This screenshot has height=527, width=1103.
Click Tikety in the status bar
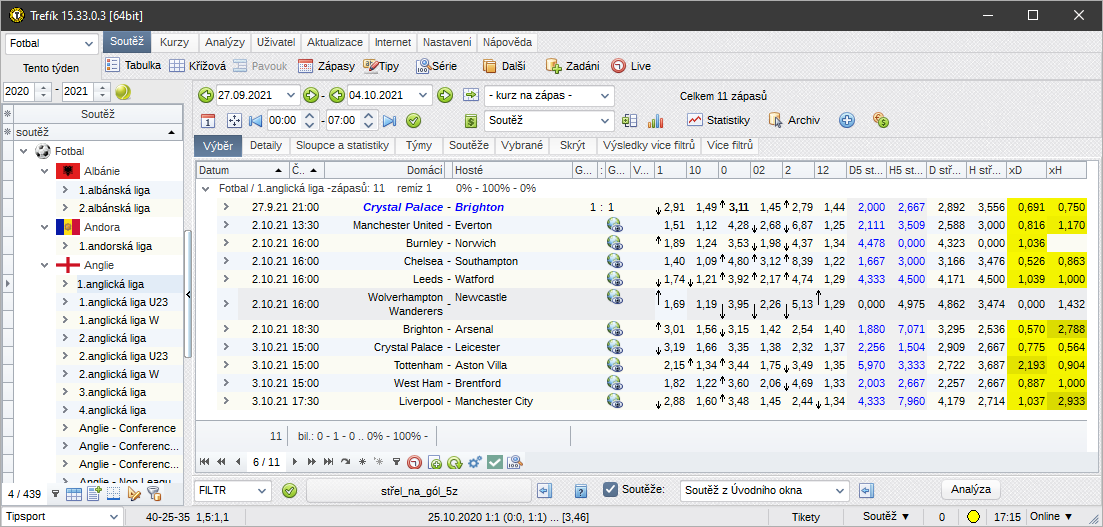(805, 516)
